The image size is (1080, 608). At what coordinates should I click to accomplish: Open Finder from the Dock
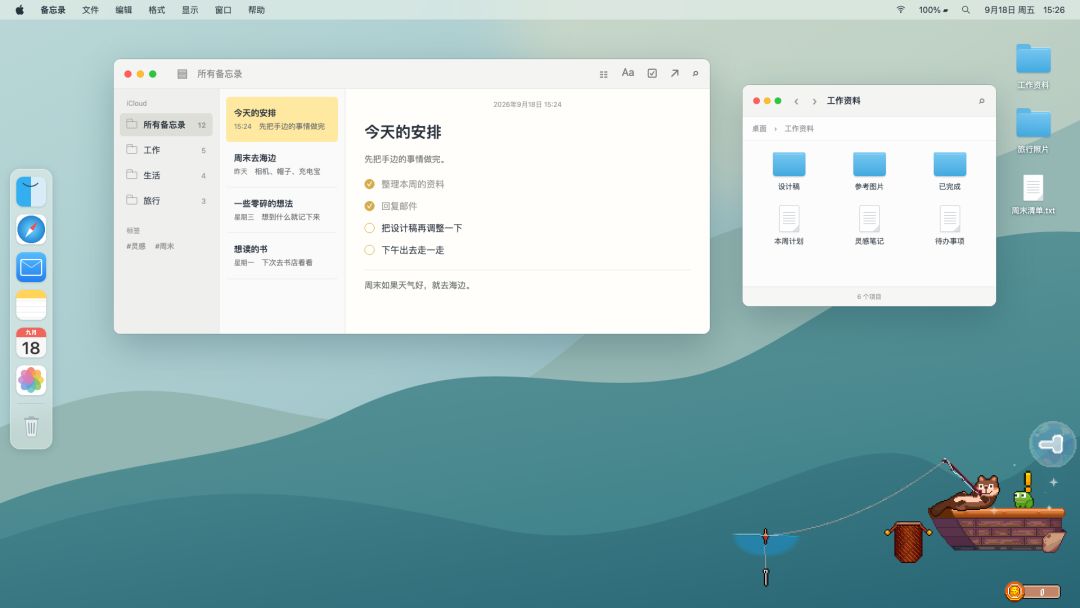[31, 191]
